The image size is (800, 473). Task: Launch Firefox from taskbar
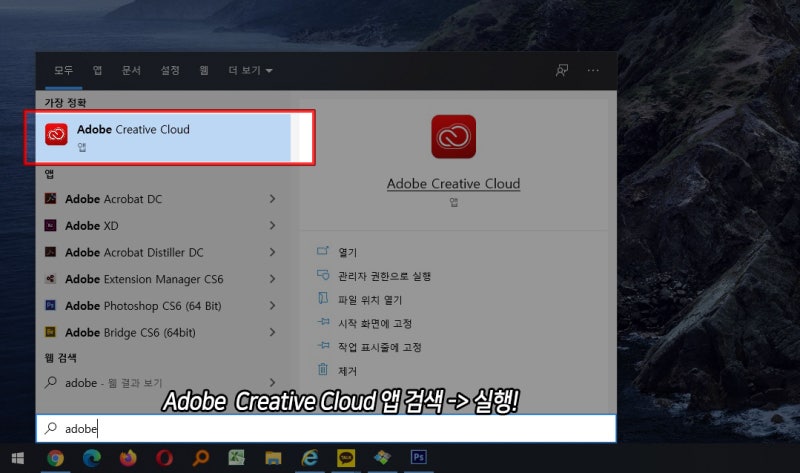pos(128,458)
